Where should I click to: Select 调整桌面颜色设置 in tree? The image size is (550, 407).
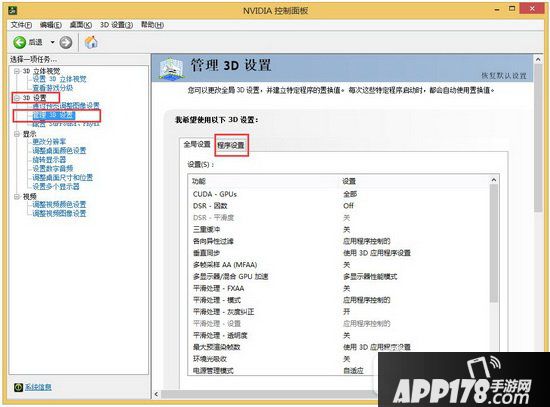[59, 151]
